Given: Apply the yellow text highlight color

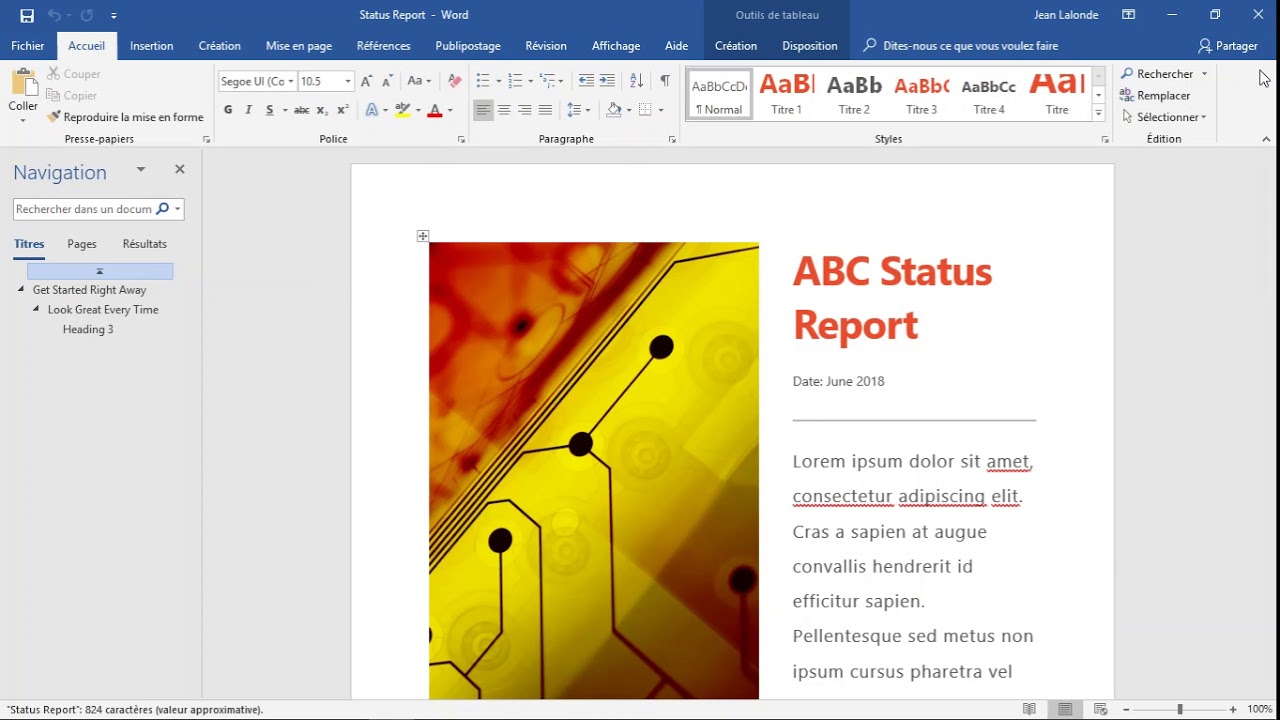Looking at the screenshot, I should pyautogui.click(x=402, y=110).
